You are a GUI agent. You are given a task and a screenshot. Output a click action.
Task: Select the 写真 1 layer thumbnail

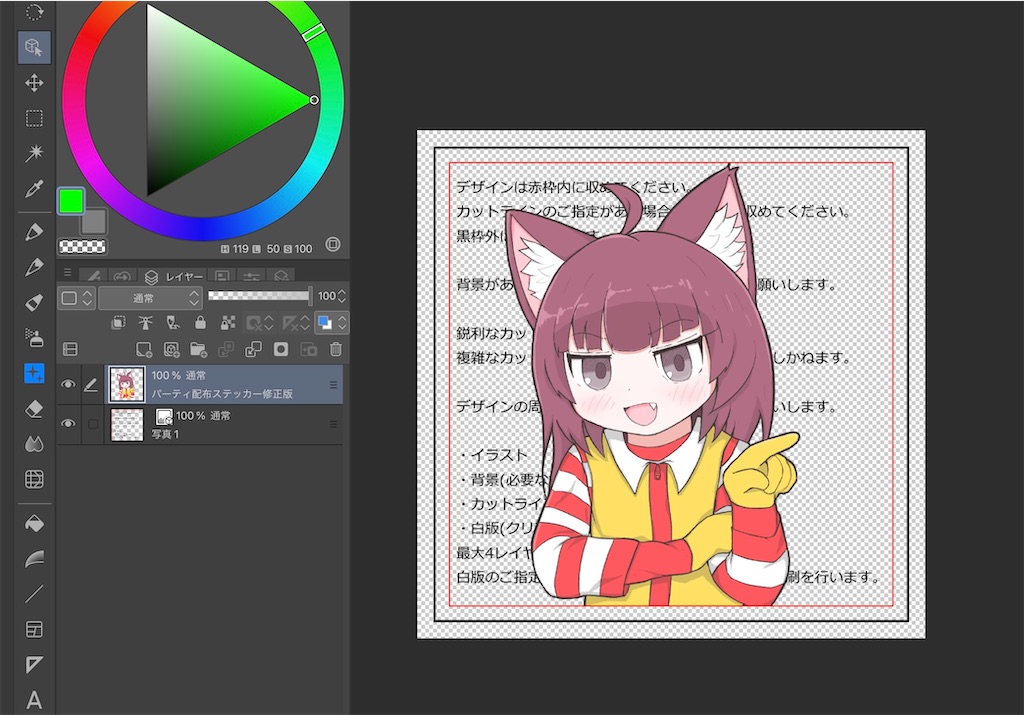(x=127, y=424)
